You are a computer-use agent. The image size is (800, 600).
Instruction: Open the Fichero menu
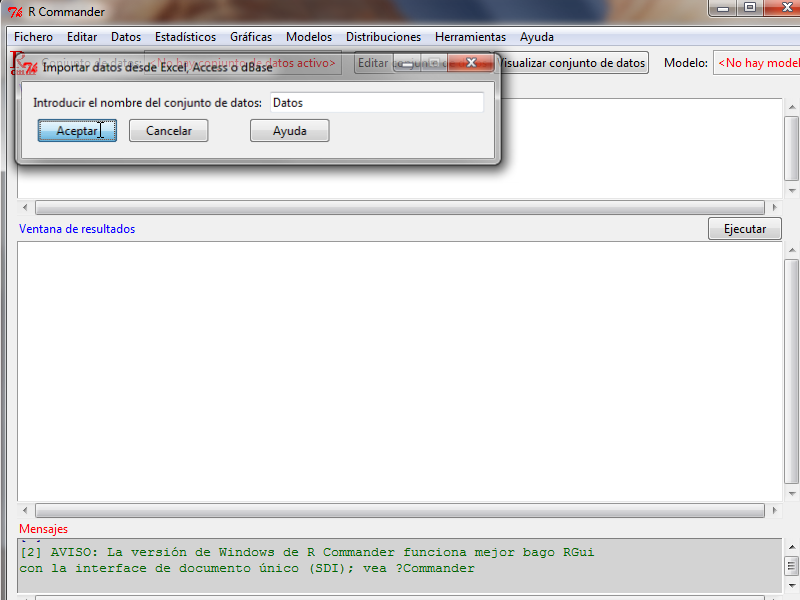(33, 37)
